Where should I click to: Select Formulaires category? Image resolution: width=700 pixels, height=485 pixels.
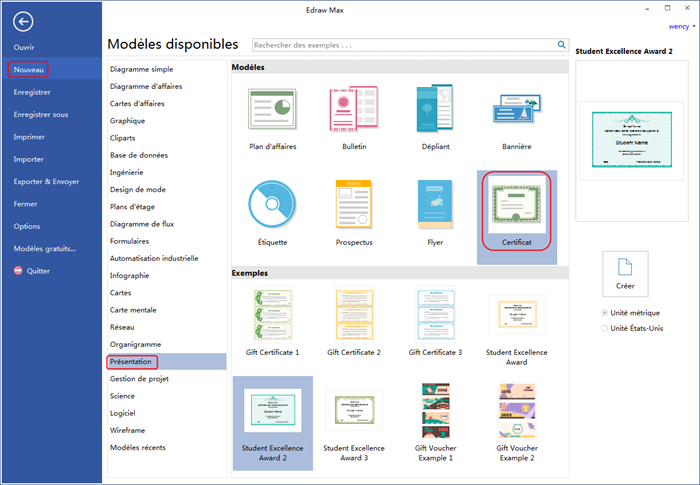pos(129,241)
